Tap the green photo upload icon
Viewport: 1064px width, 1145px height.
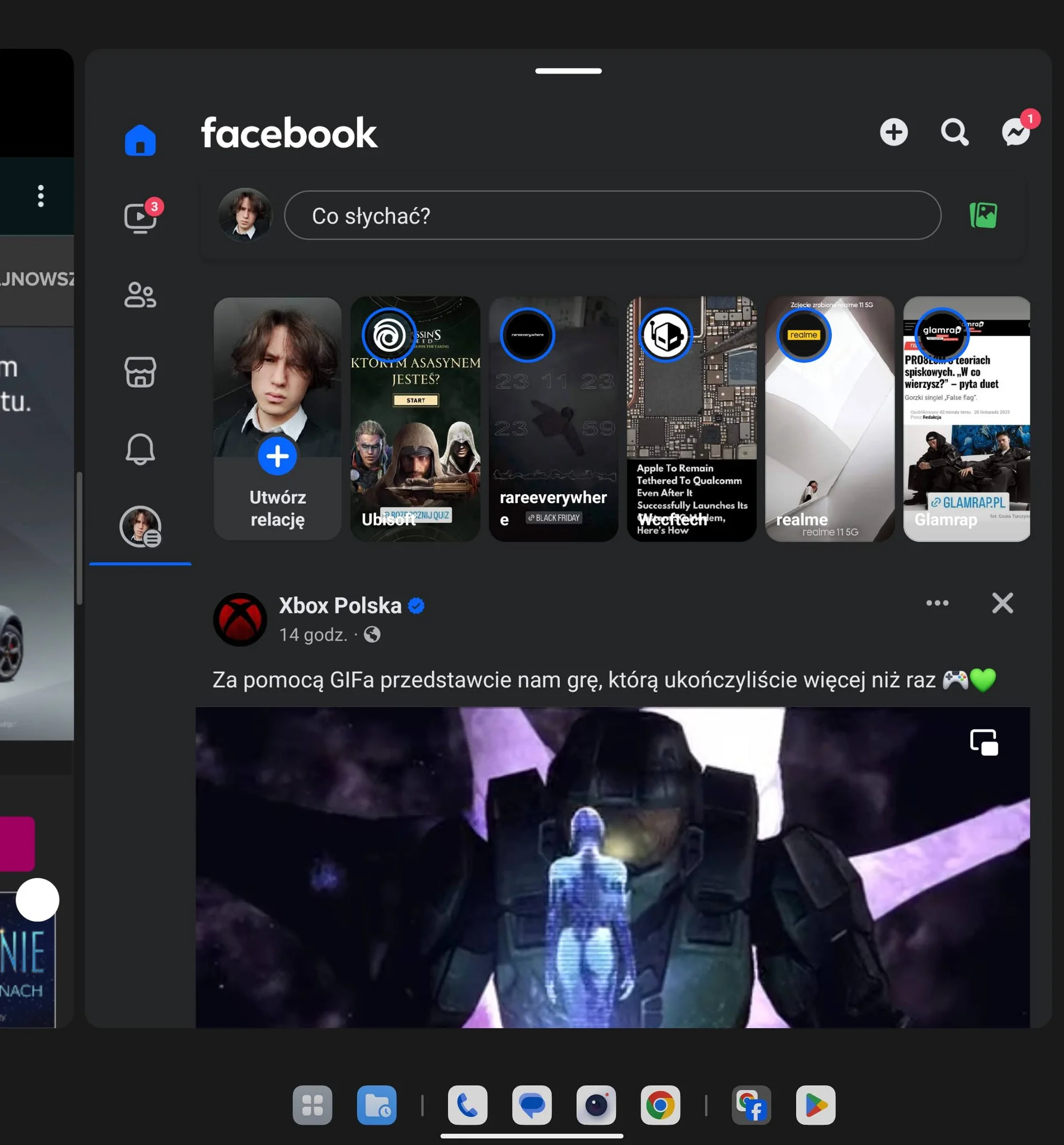tap(983, 215)
